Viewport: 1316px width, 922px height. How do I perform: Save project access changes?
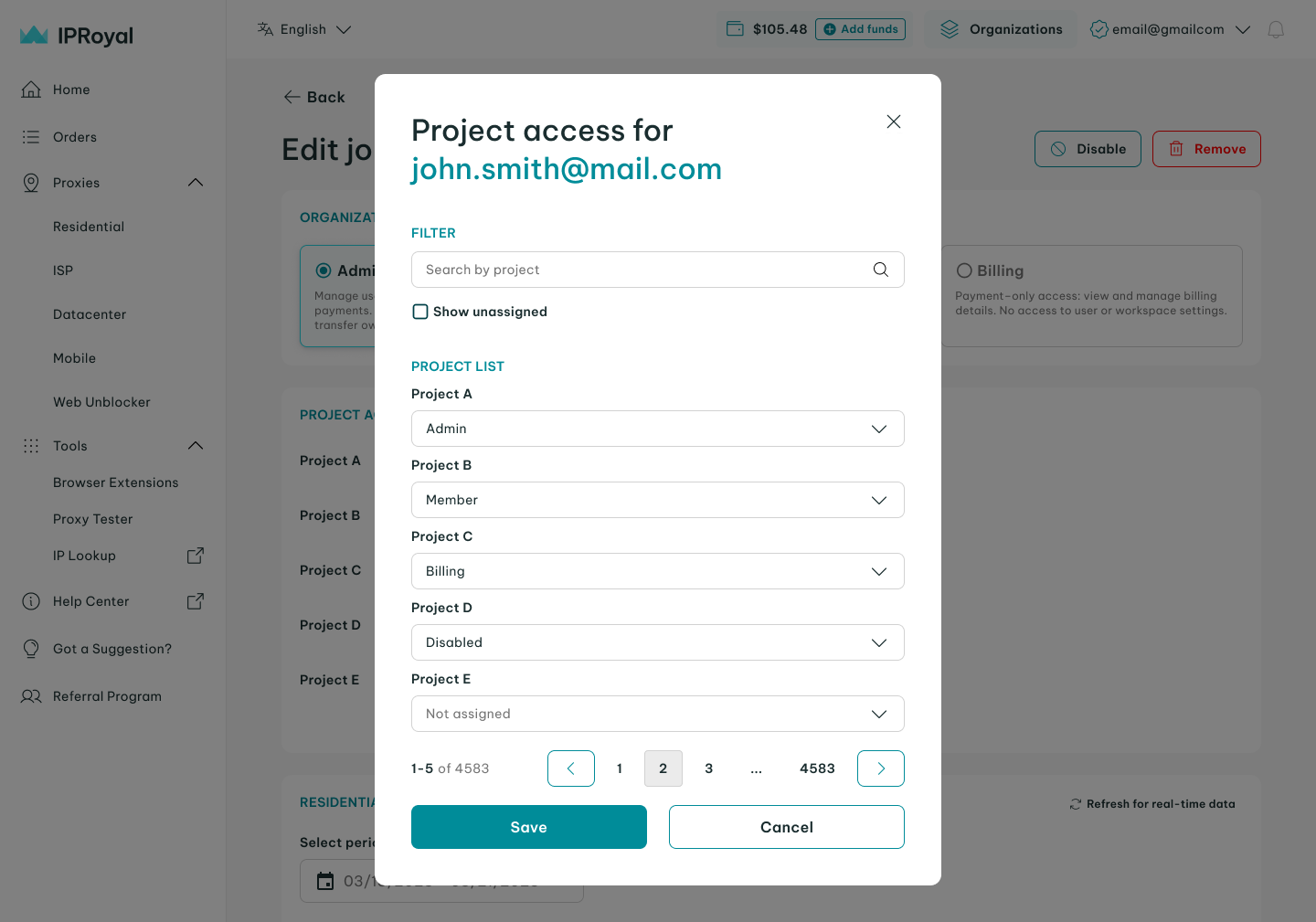[x=528, y=827]
